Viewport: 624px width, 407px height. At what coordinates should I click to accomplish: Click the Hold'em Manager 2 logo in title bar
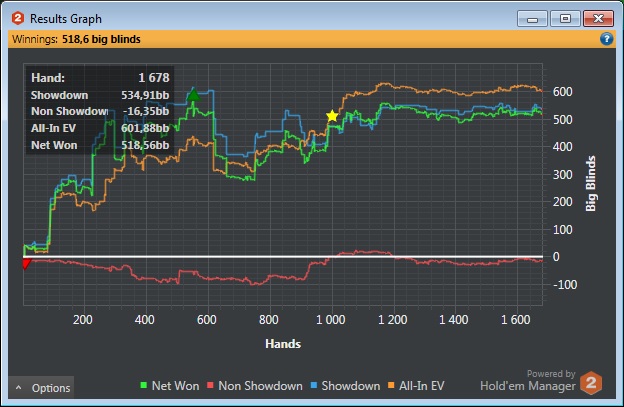pyautogui.click(x=18, y=18)
